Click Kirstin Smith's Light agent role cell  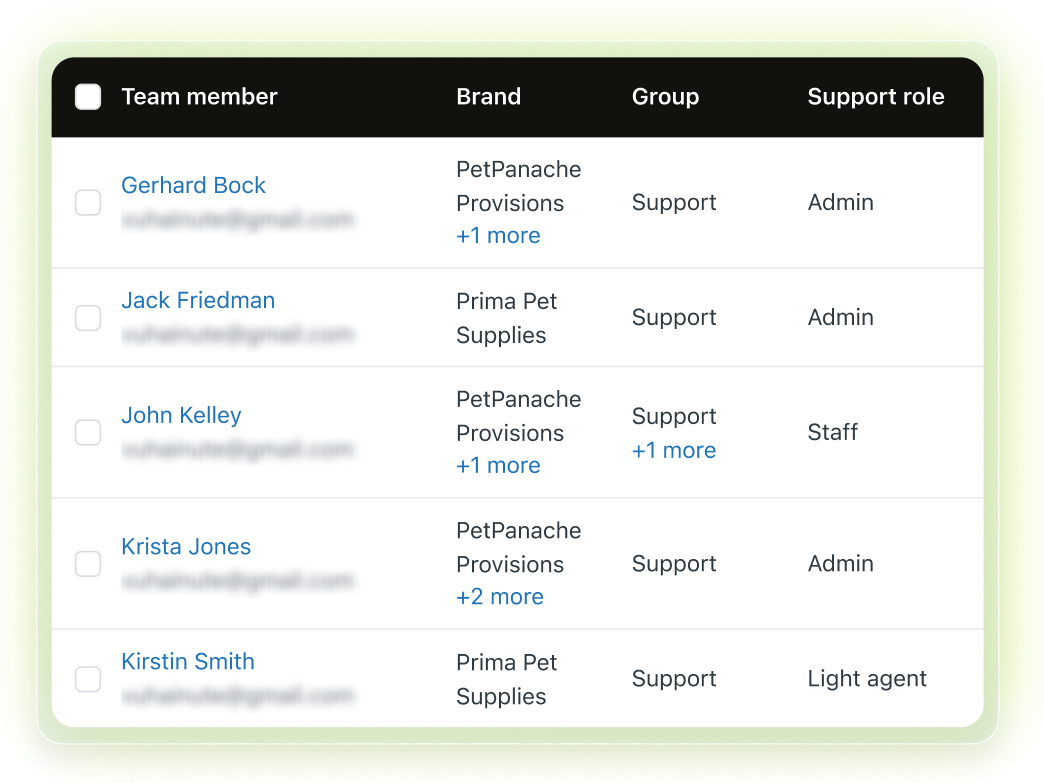coord(867,679)
